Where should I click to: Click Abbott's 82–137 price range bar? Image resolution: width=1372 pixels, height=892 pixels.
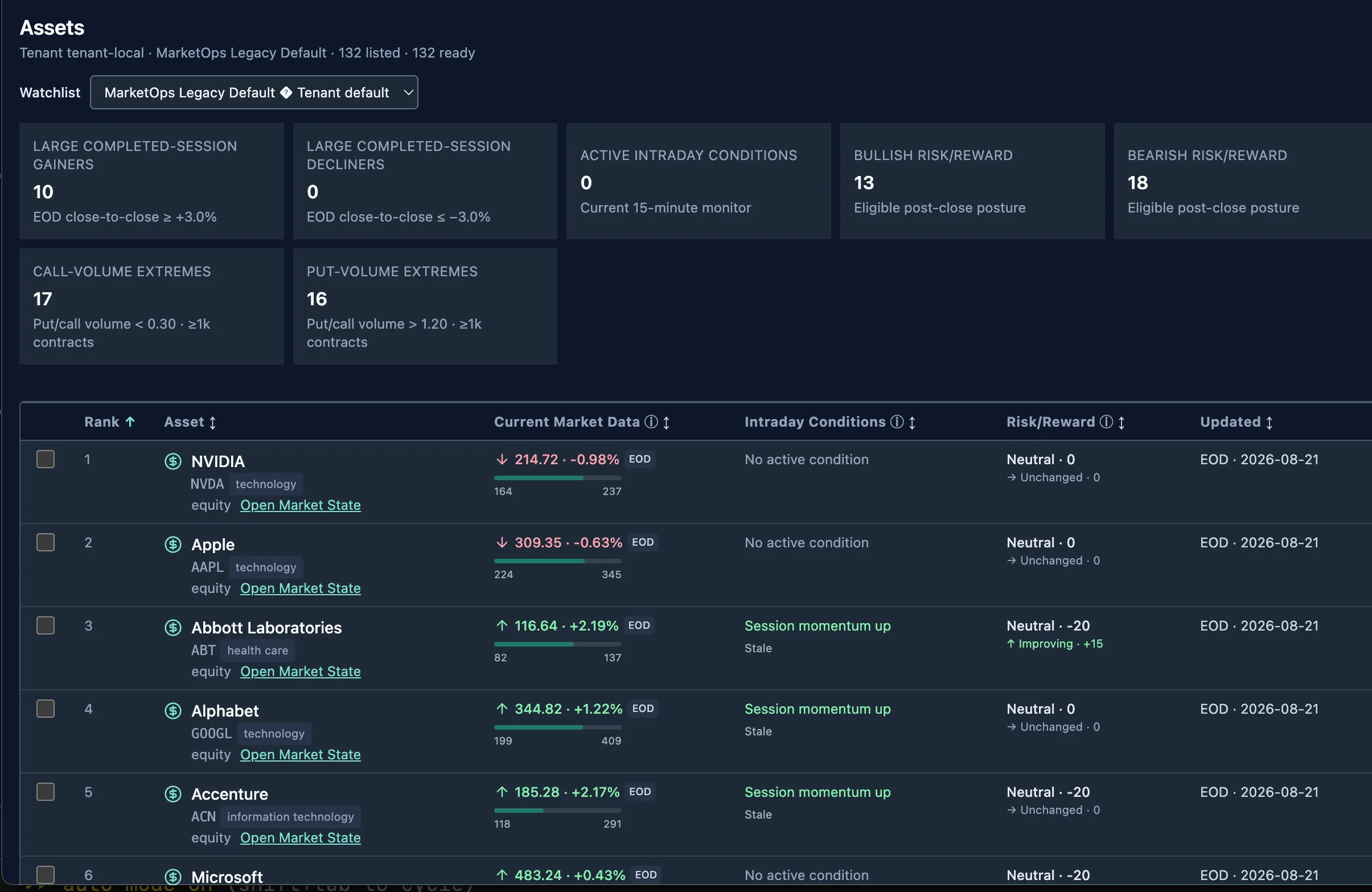557,644
